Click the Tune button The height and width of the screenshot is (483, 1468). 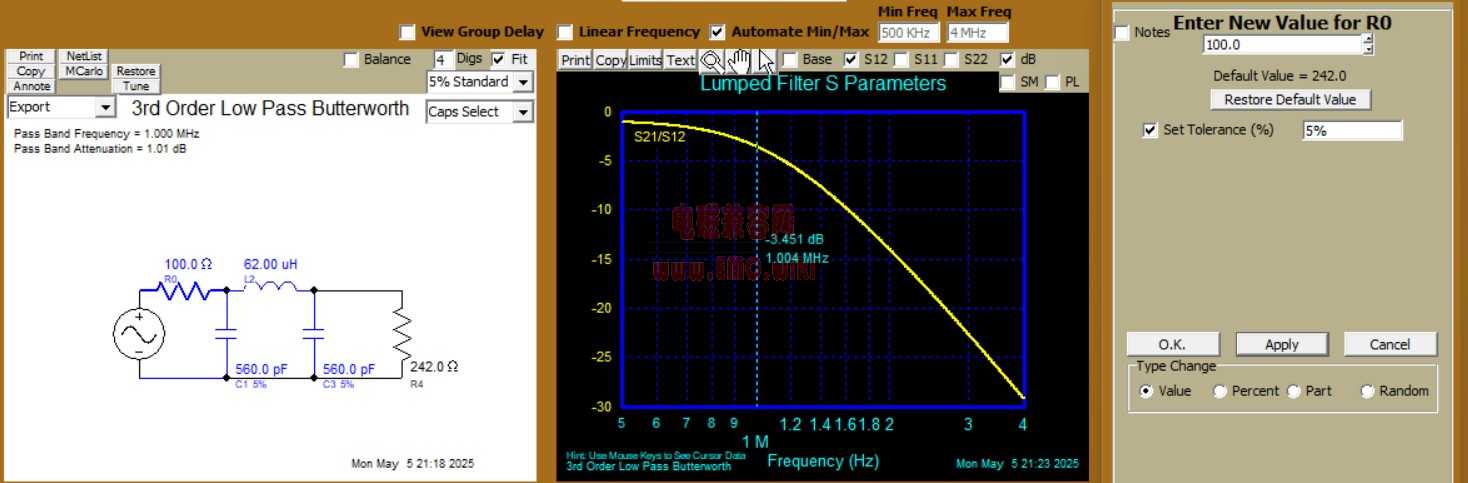coord(136,86)
